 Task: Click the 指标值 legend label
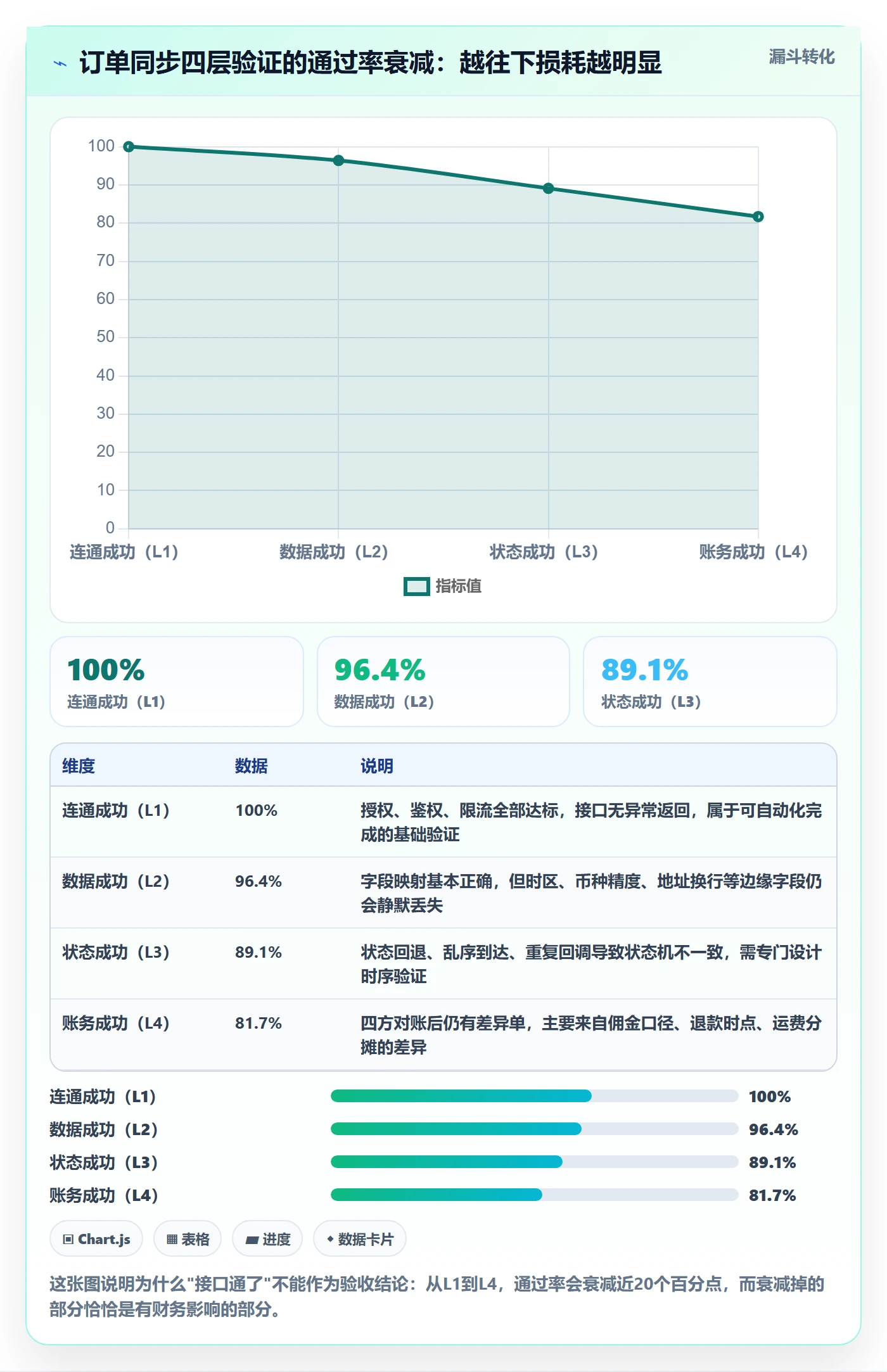[459, 587]
